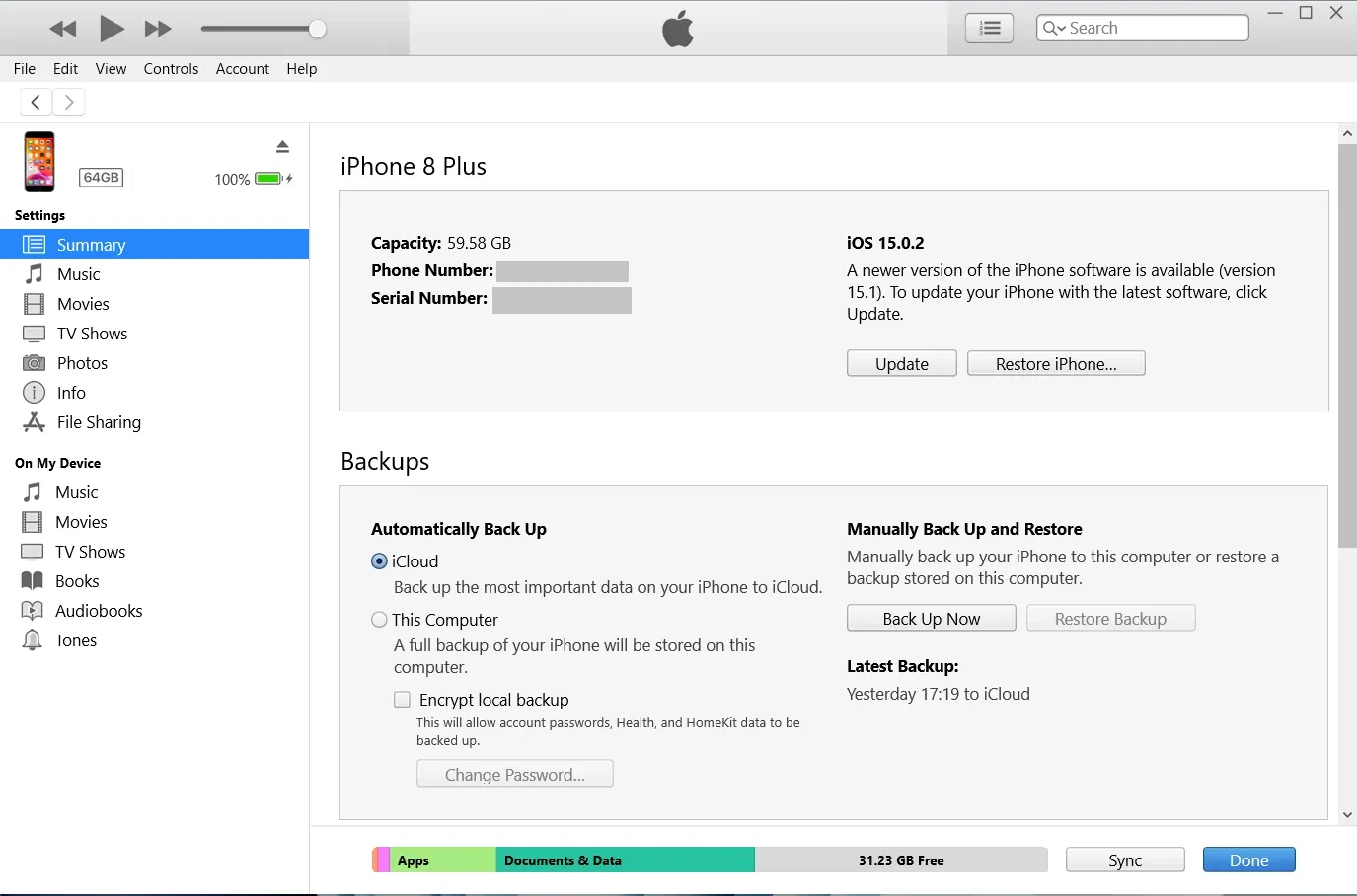
Task: Select Music under Settings
Action: click(155, 274)
